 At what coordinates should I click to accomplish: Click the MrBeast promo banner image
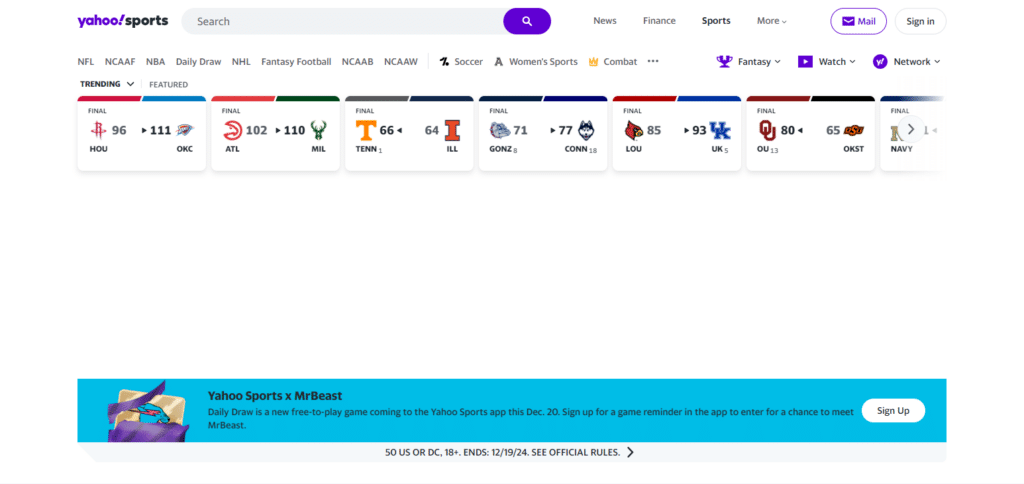point(148,411)
